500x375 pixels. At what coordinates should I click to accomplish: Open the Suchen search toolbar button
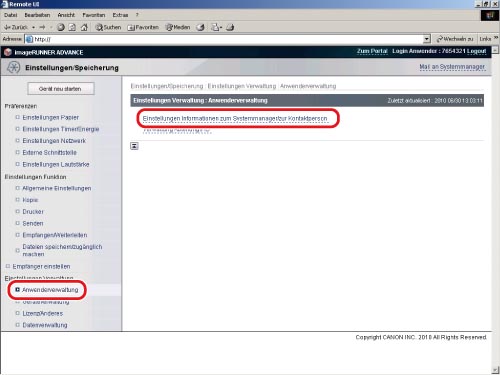108,27
